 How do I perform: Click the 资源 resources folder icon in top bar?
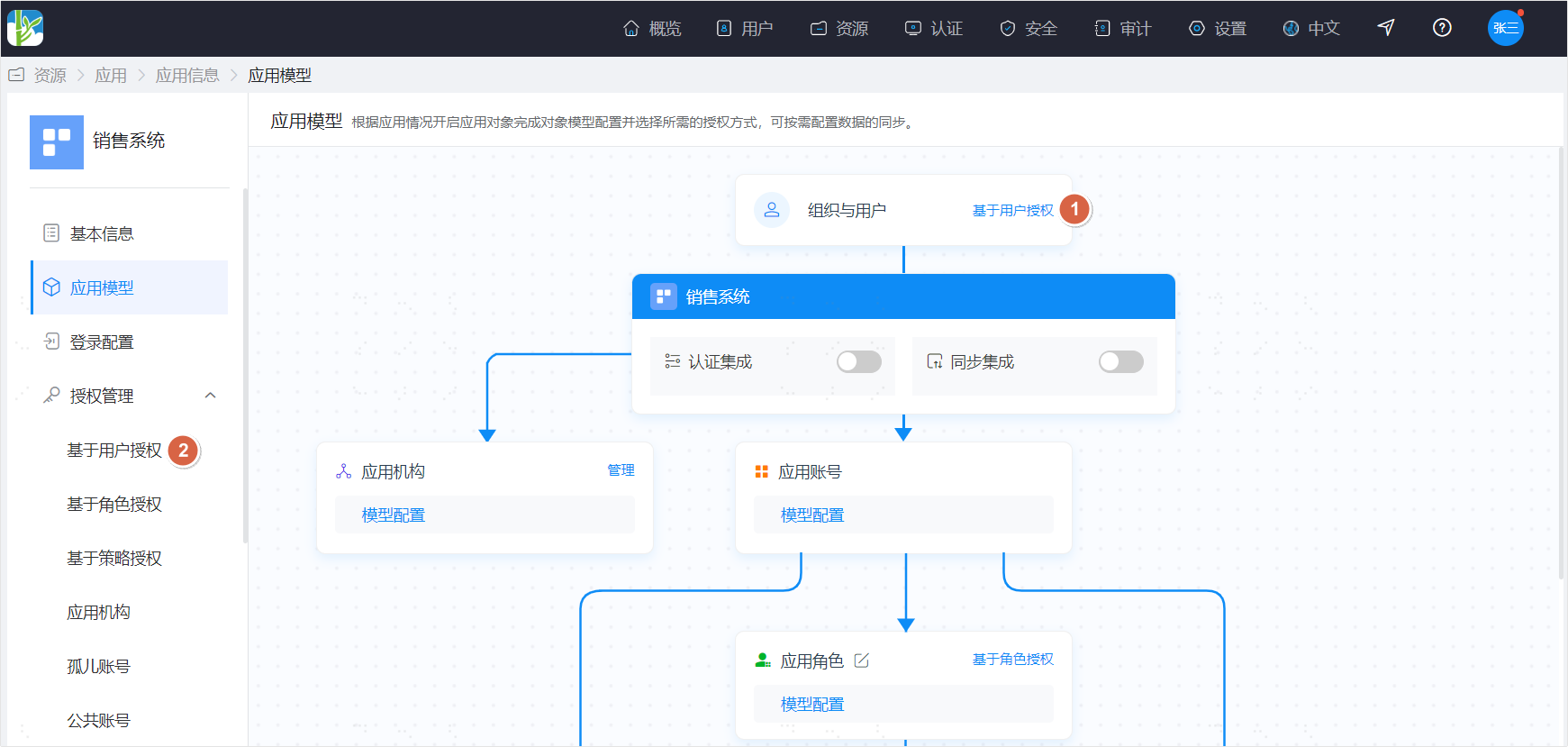[x=819, y=28]
